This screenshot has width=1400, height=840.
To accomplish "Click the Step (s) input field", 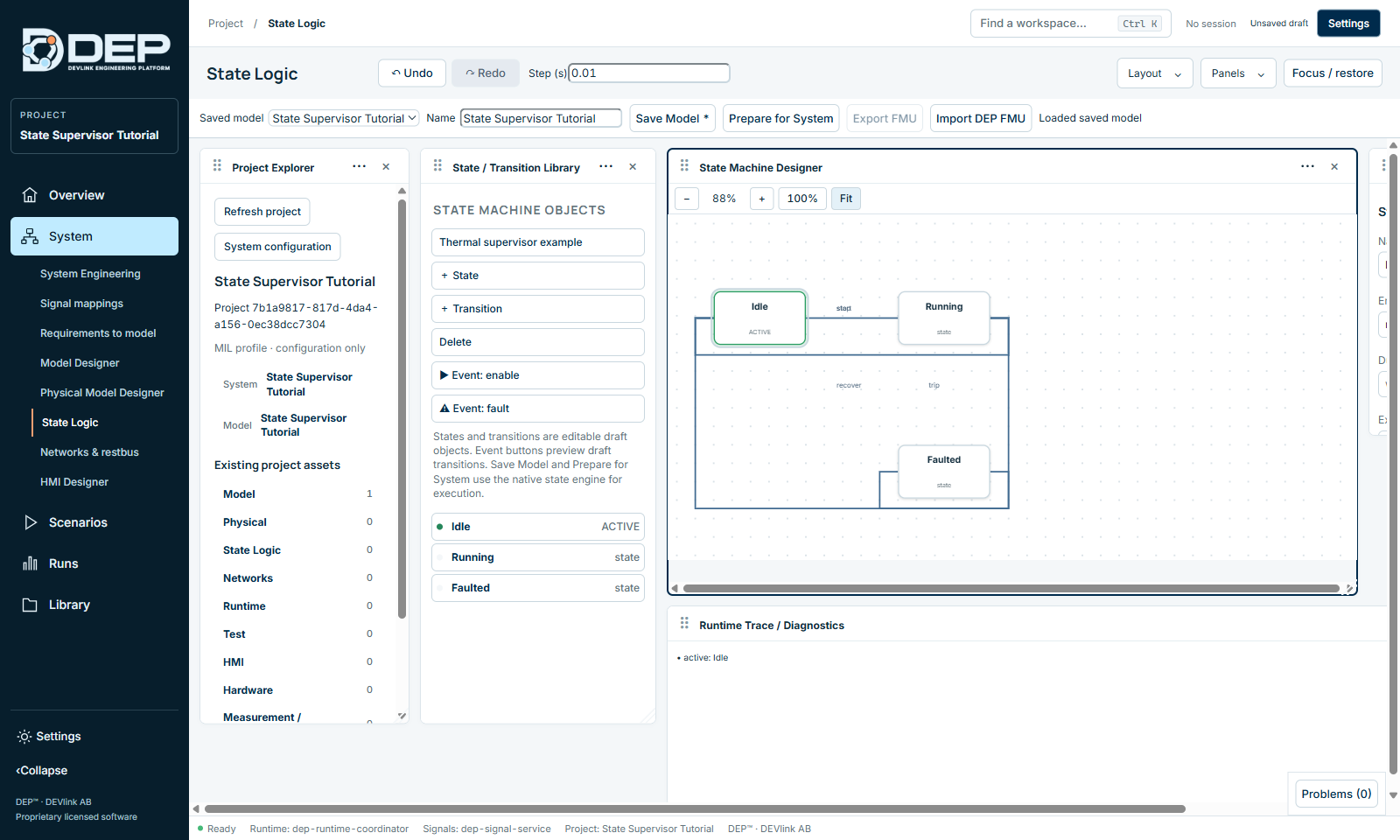I will coord(649,73).
